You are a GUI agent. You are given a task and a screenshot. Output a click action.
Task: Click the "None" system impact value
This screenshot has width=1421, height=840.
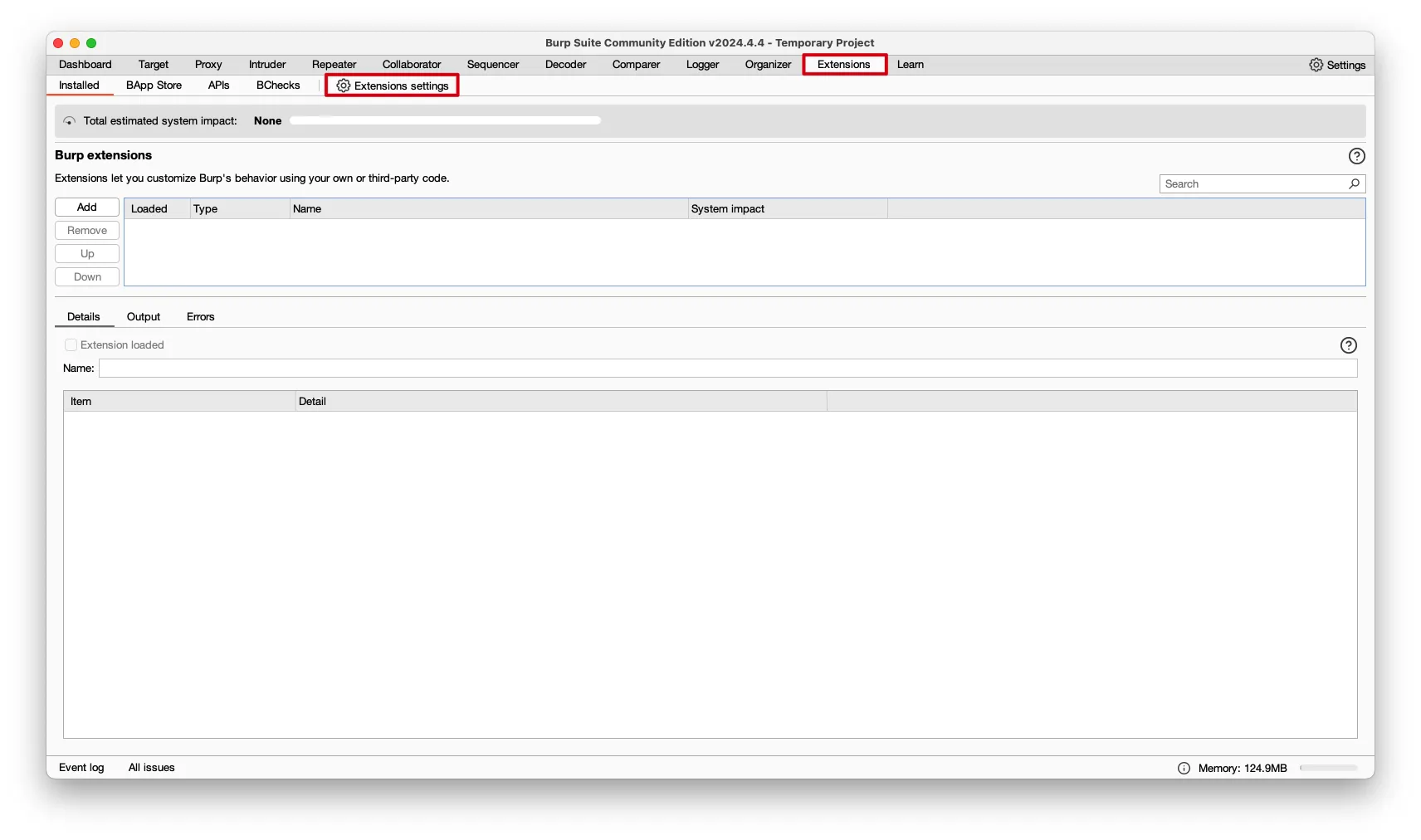coord(268,121)
